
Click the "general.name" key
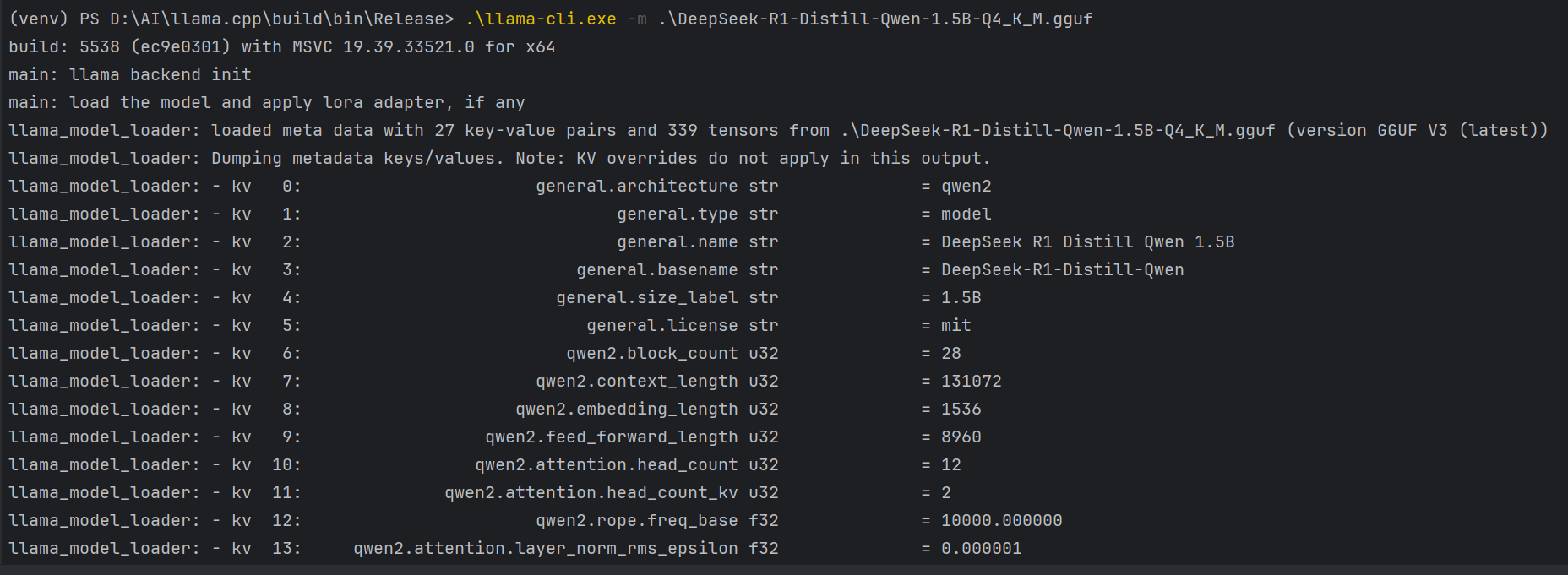coord(678,241)
